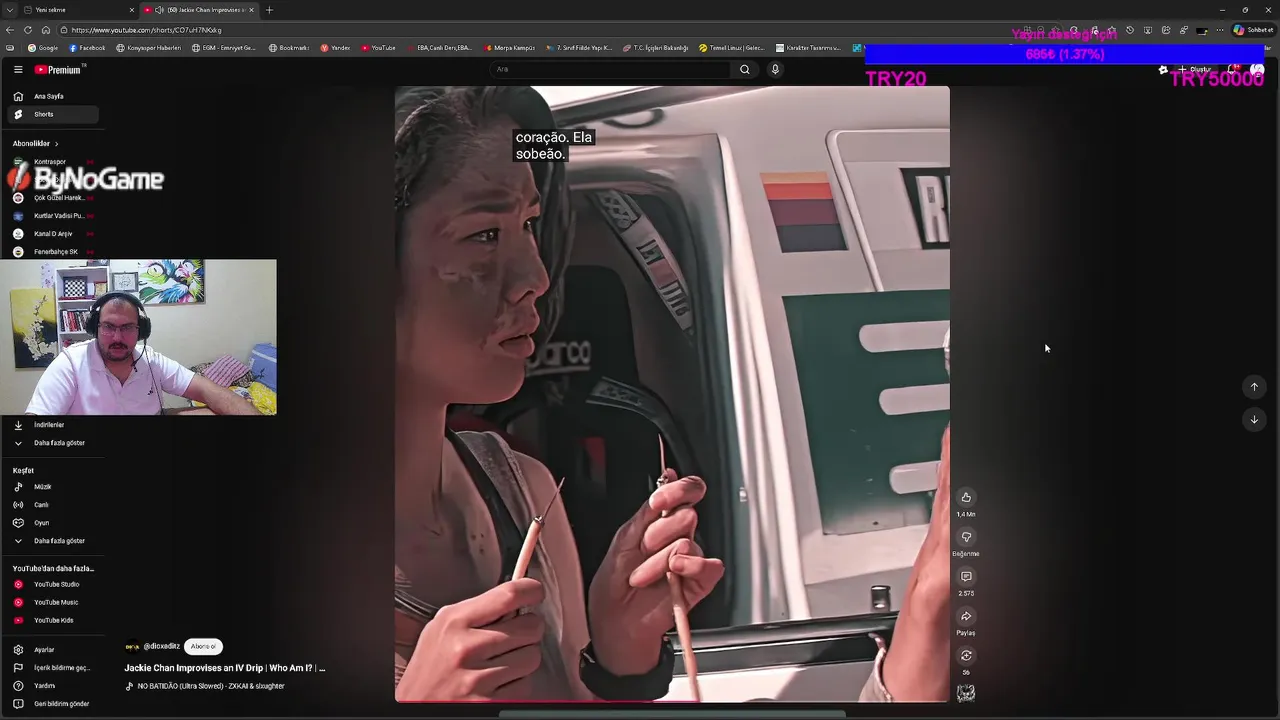Click the Short video frame
The height and width of the screenshot is (720, 1280).
click(x=672, y=393)
